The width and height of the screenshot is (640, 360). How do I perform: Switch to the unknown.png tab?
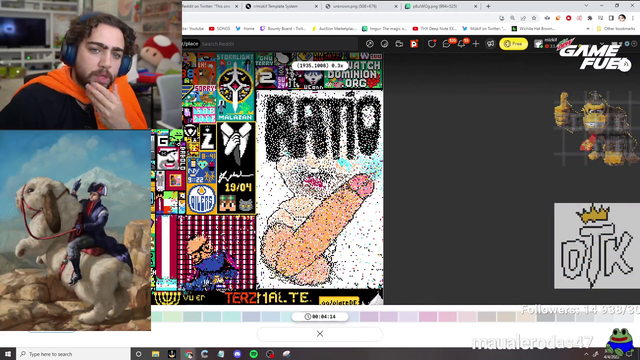[360, 6]
